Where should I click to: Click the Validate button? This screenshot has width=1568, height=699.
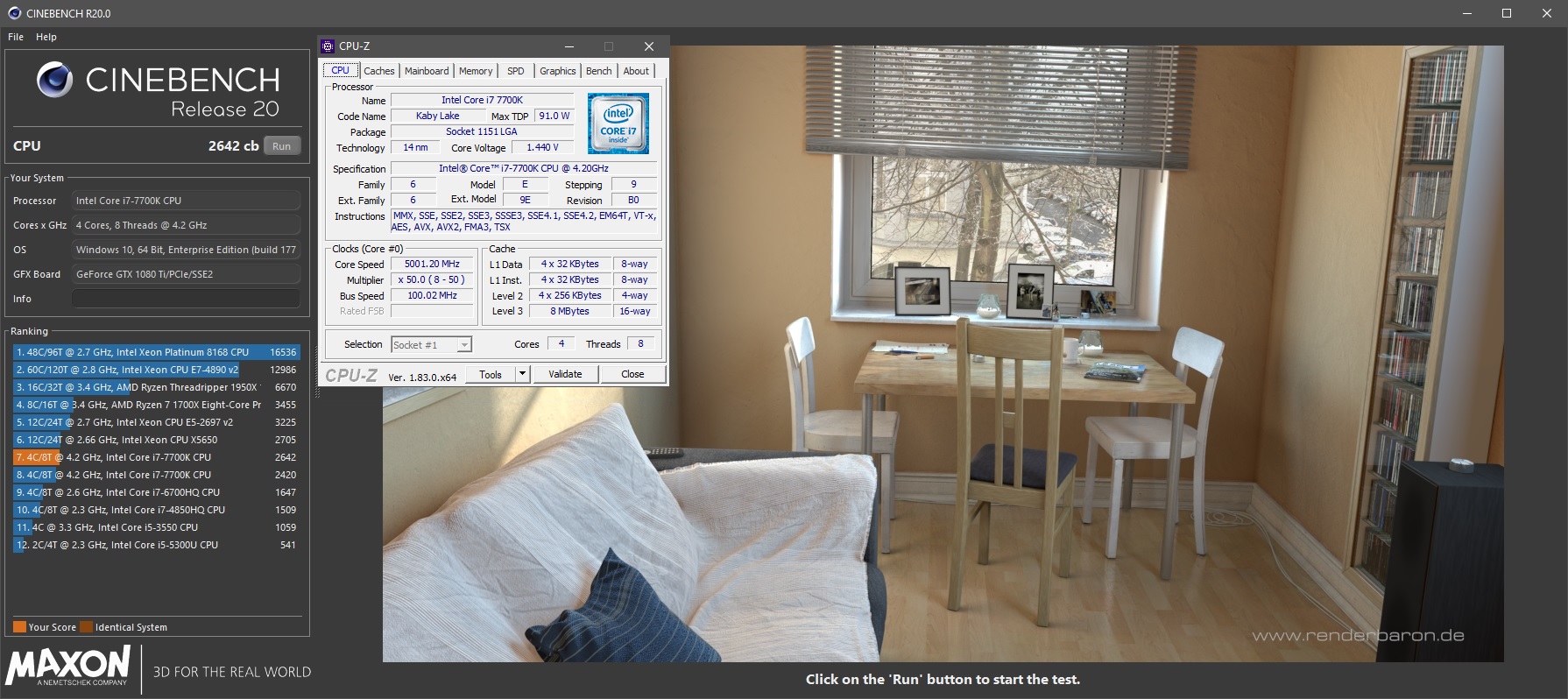(x=565, y=375)
